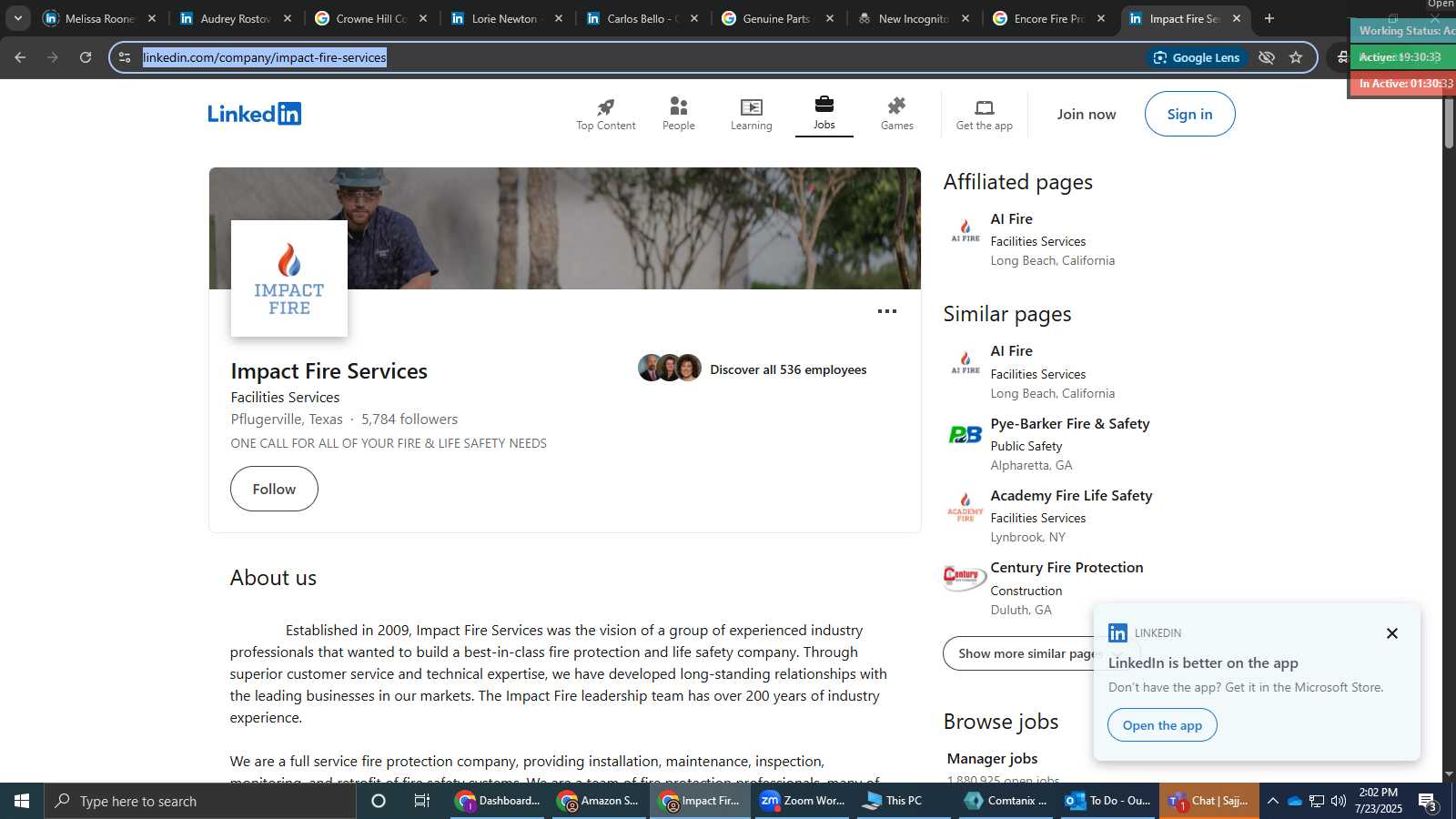Viewport: 1456px width, 819px height.
Task: Click Impact Fire company logo
Action: (288, 278)
